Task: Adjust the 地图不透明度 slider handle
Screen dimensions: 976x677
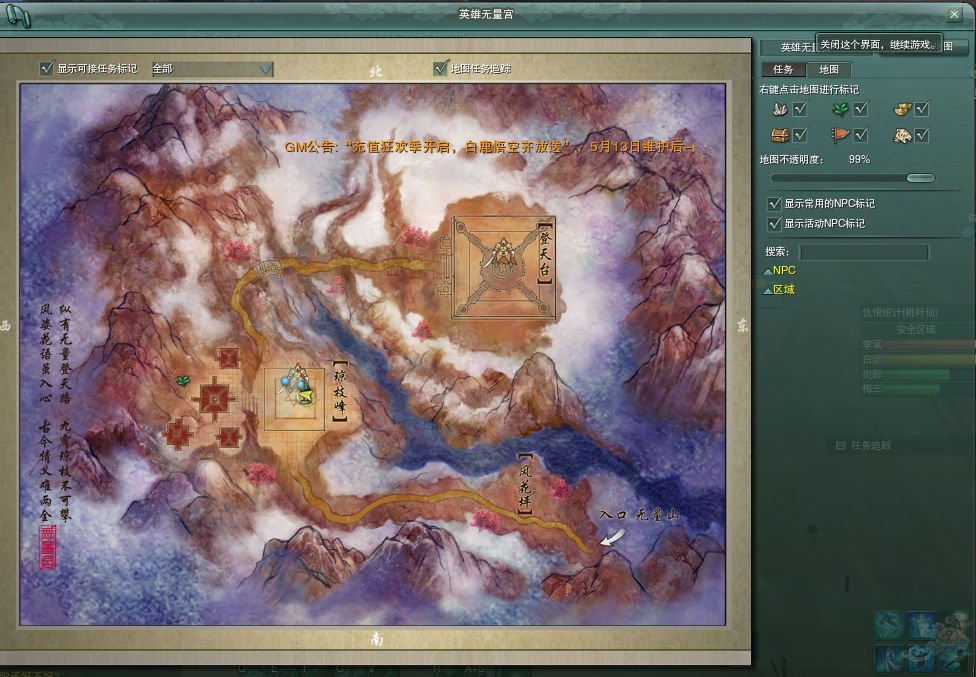Action: click(920, 178)
